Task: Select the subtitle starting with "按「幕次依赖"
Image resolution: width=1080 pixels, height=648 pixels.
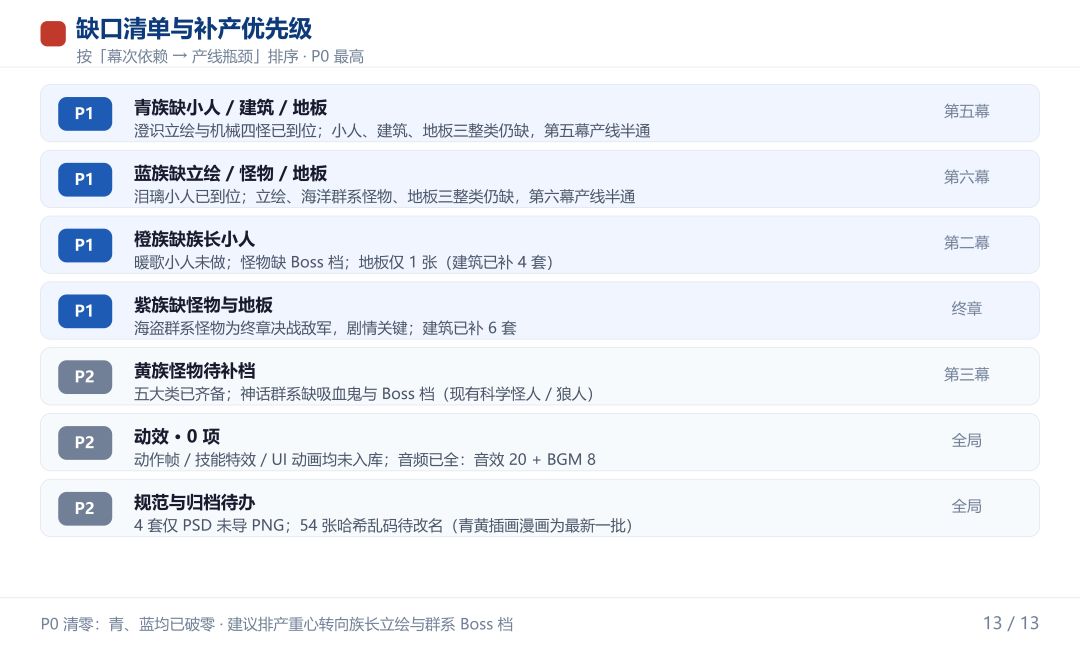Action: [x=220, y=56]
